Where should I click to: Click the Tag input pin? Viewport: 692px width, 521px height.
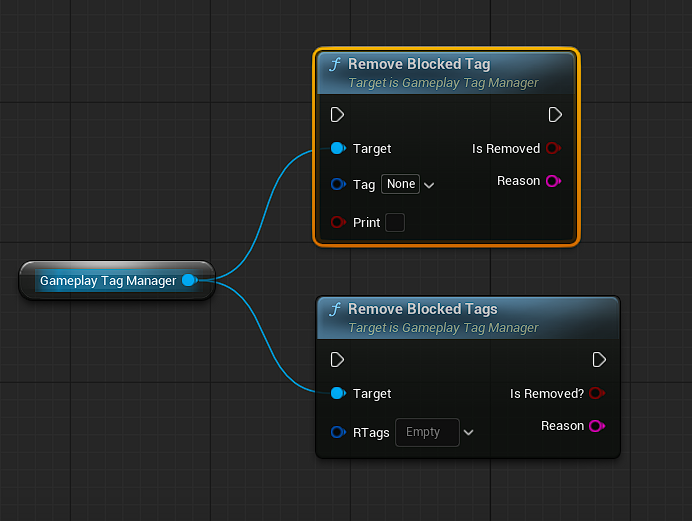337,184
